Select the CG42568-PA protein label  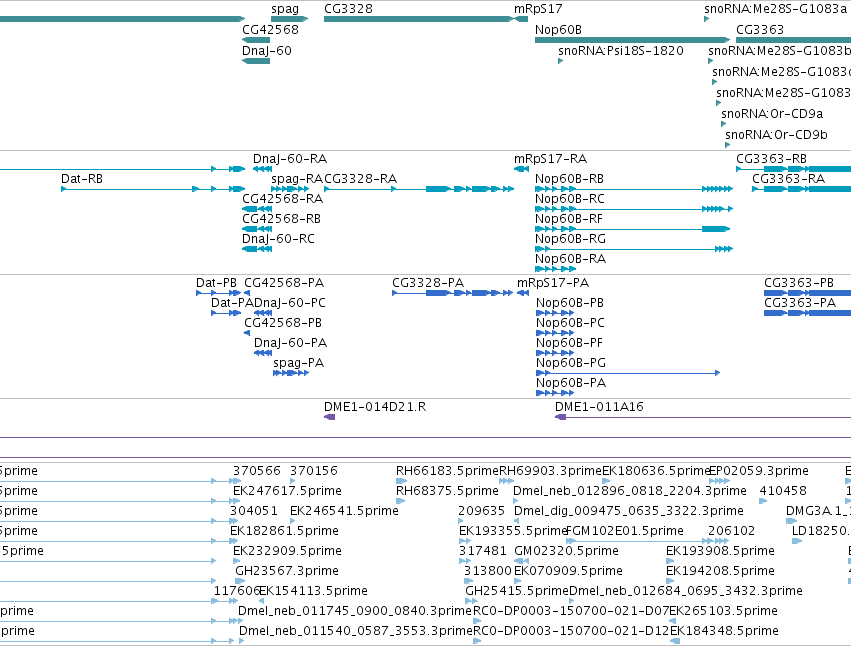284,283
